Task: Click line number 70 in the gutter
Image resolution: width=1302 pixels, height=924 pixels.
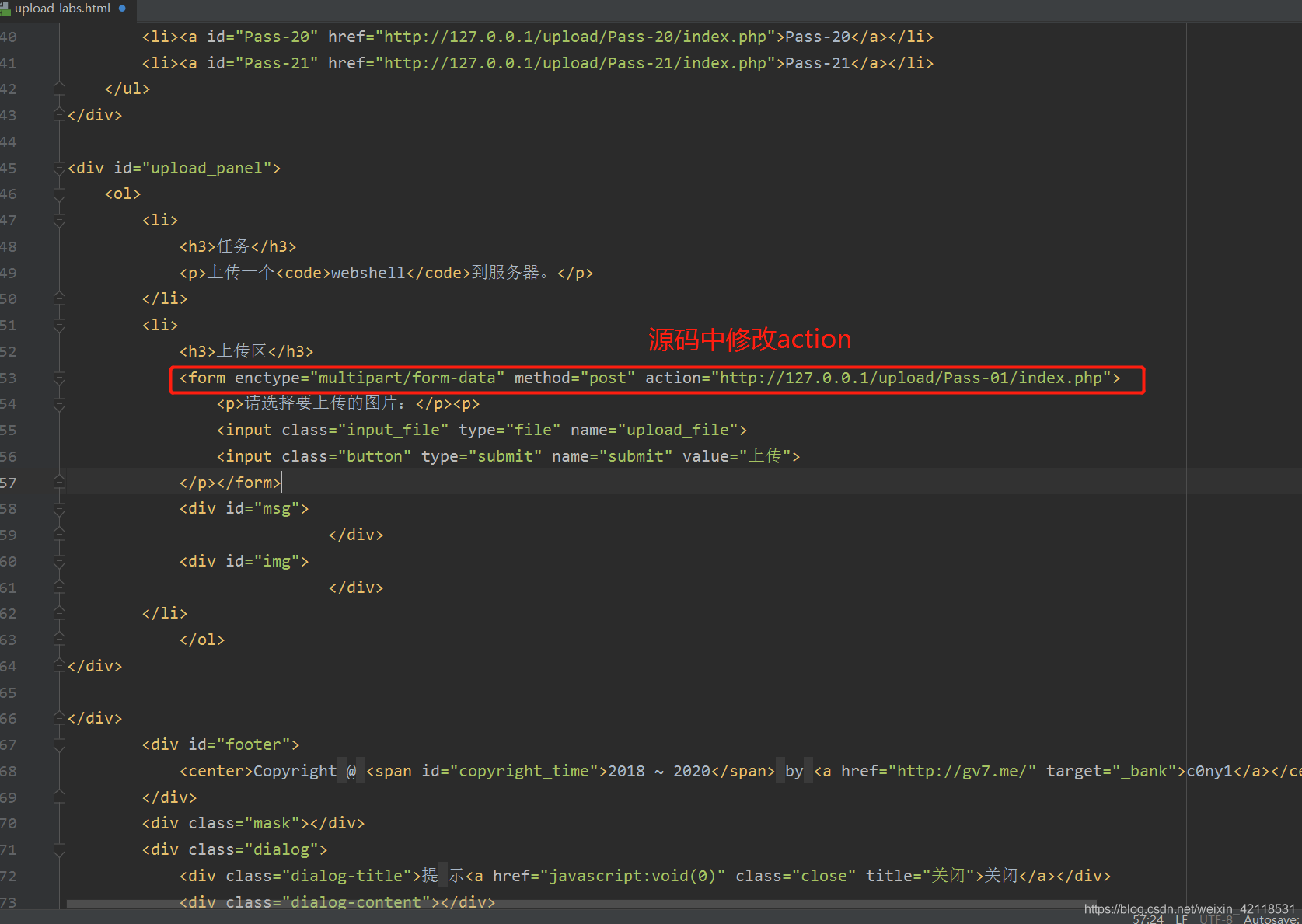Action: tap(9, 823)
